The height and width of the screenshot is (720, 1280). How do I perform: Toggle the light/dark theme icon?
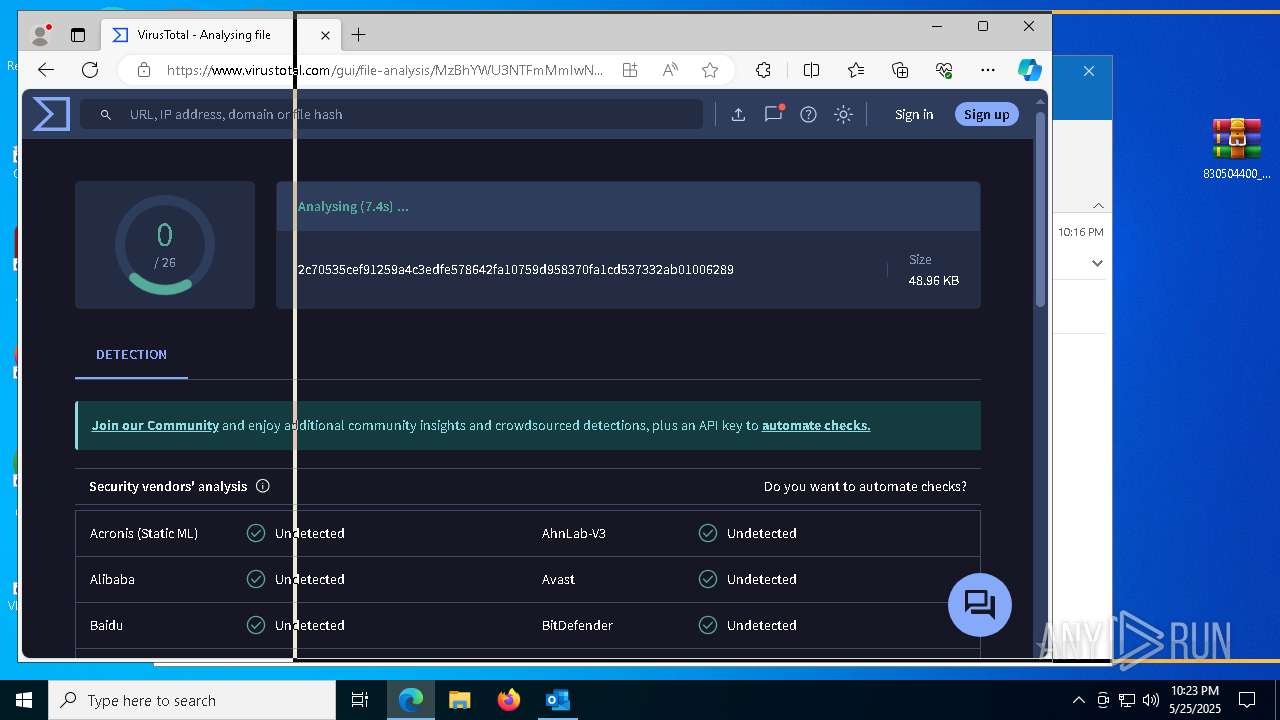point(843,114)
